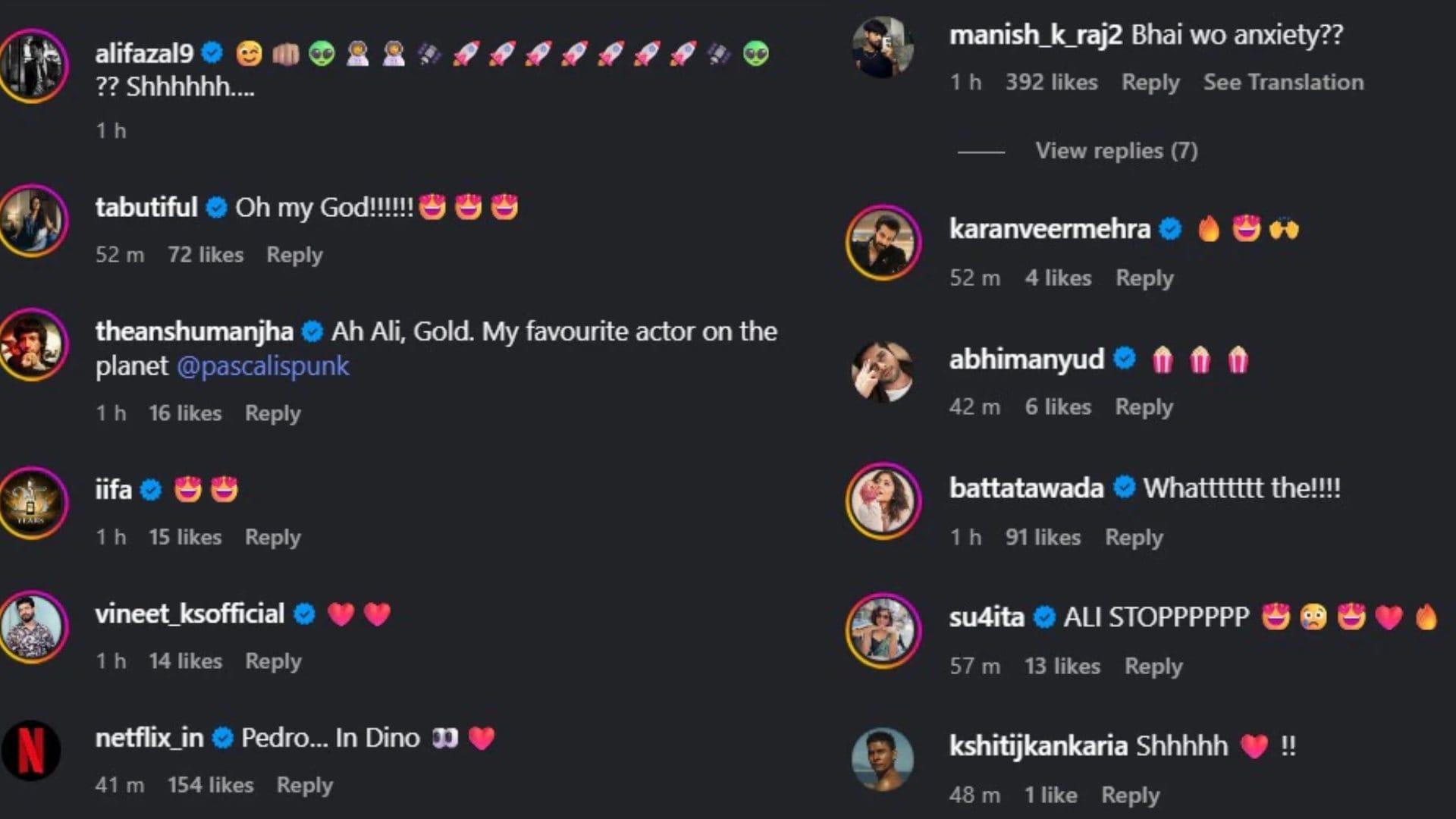Reply to tabutiful's comment

click(x=294, y=255)
